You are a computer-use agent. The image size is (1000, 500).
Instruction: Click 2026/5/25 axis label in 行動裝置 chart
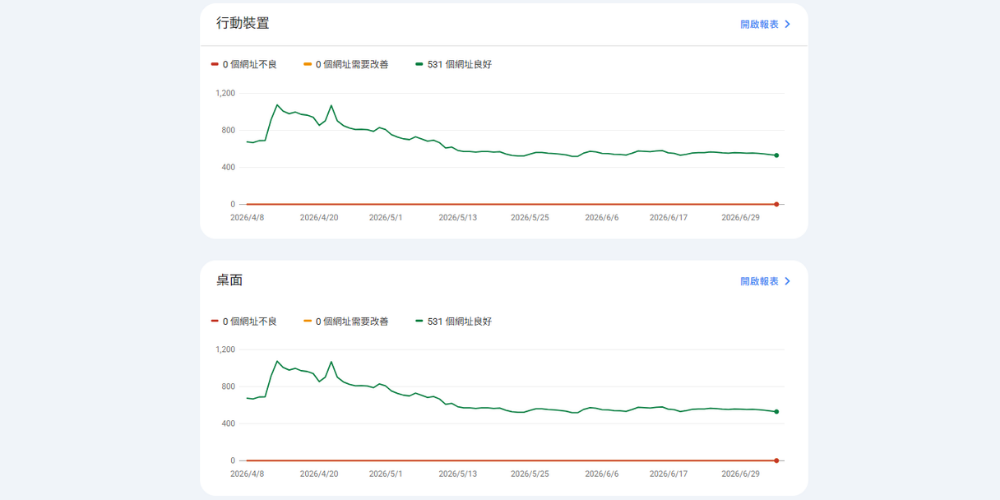pos(530,217)
